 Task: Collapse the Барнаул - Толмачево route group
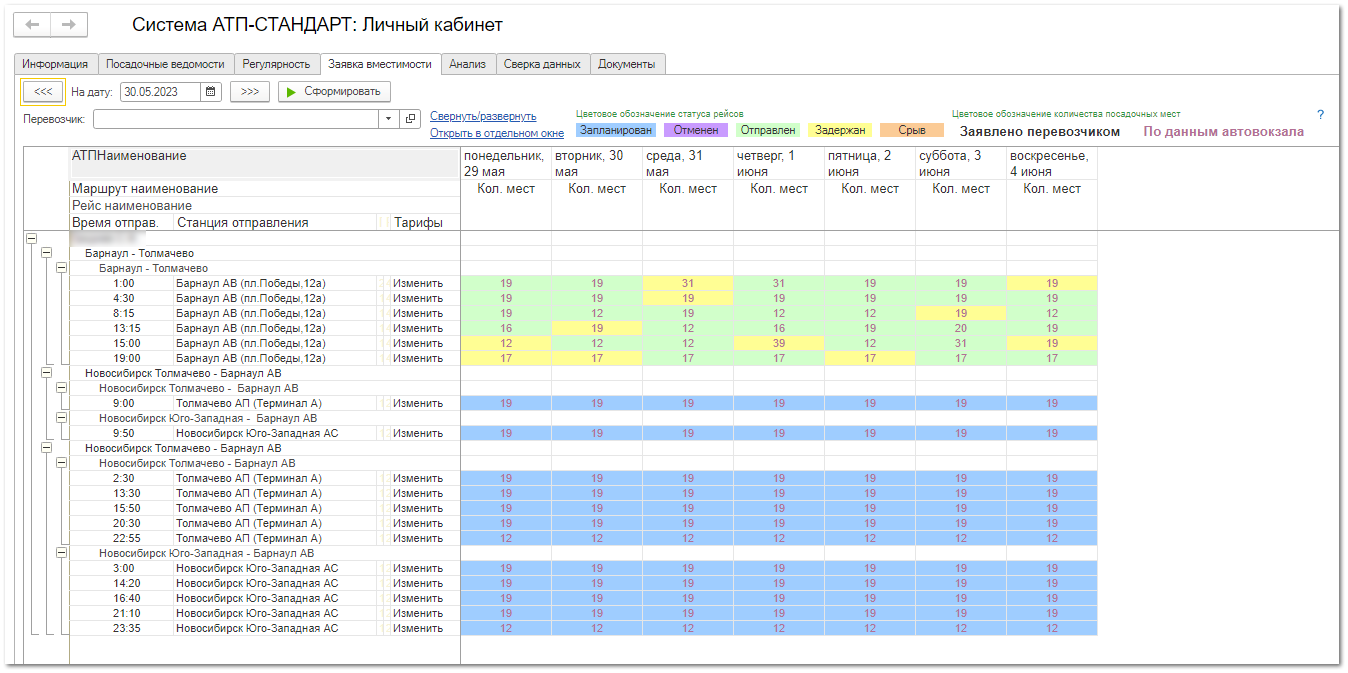46,254
